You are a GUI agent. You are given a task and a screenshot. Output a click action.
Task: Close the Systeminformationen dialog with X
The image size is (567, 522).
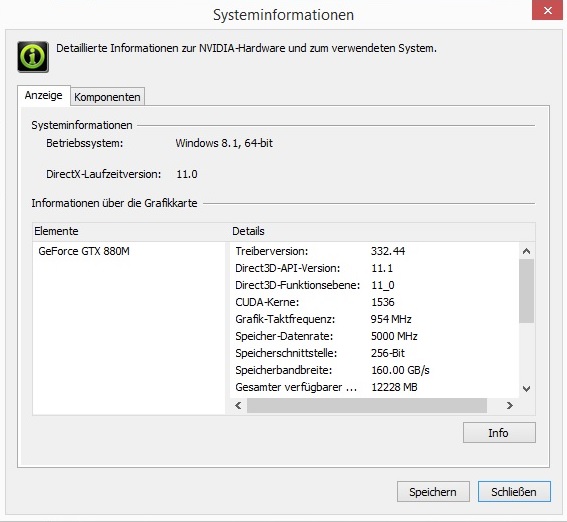(547, 10)
